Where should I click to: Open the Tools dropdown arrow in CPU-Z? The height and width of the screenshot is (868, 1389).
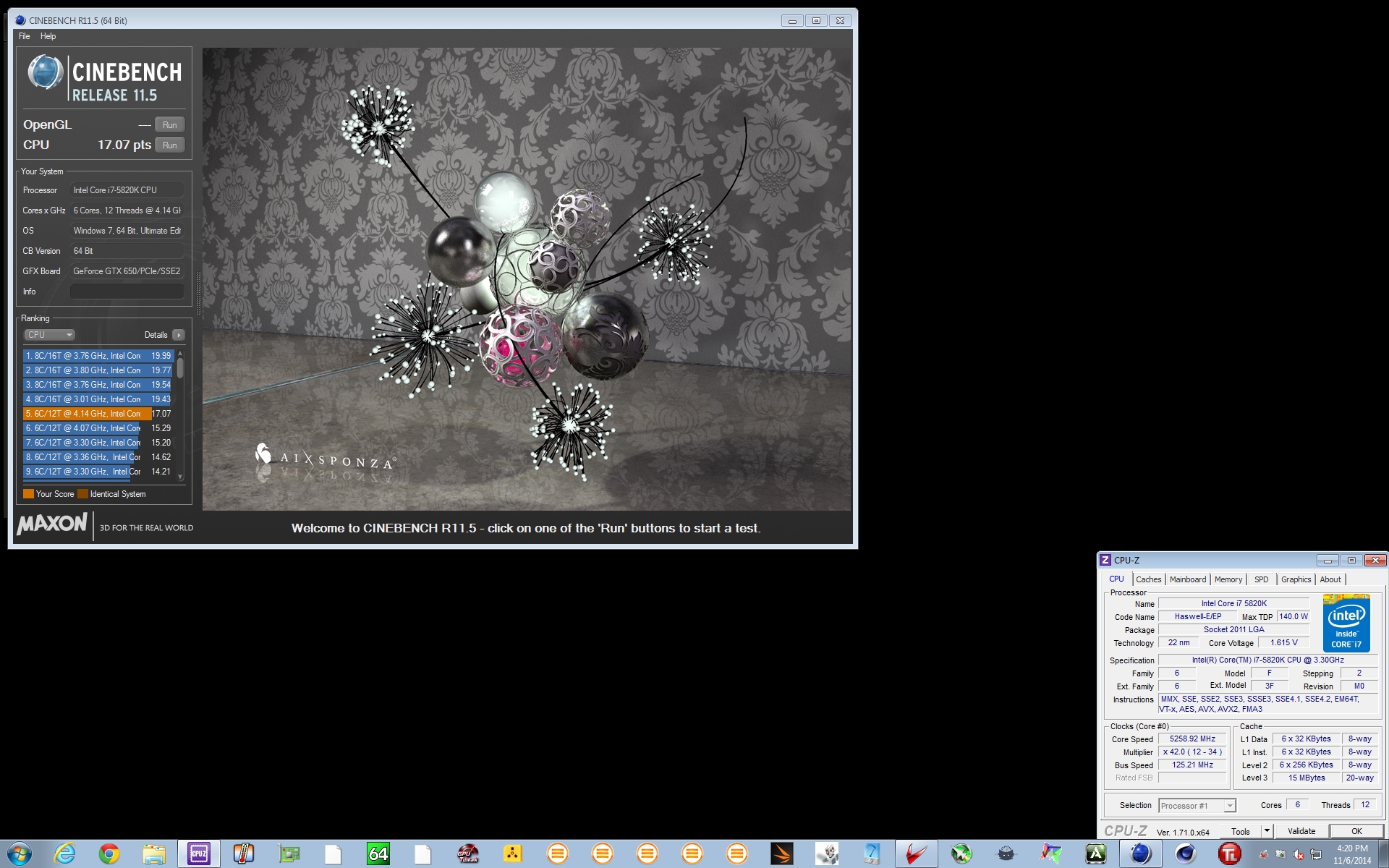[x=1267, y=832]
